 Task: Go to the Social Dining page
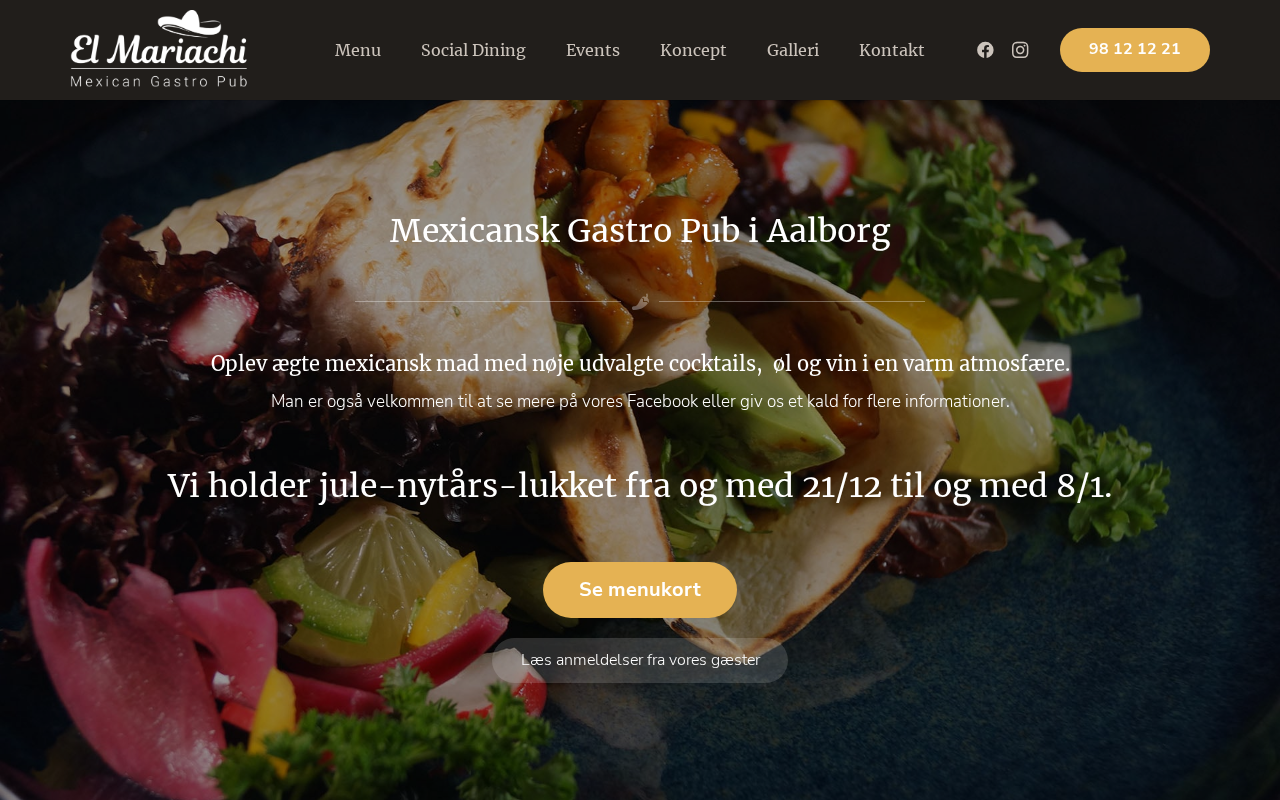click(473, 50)
